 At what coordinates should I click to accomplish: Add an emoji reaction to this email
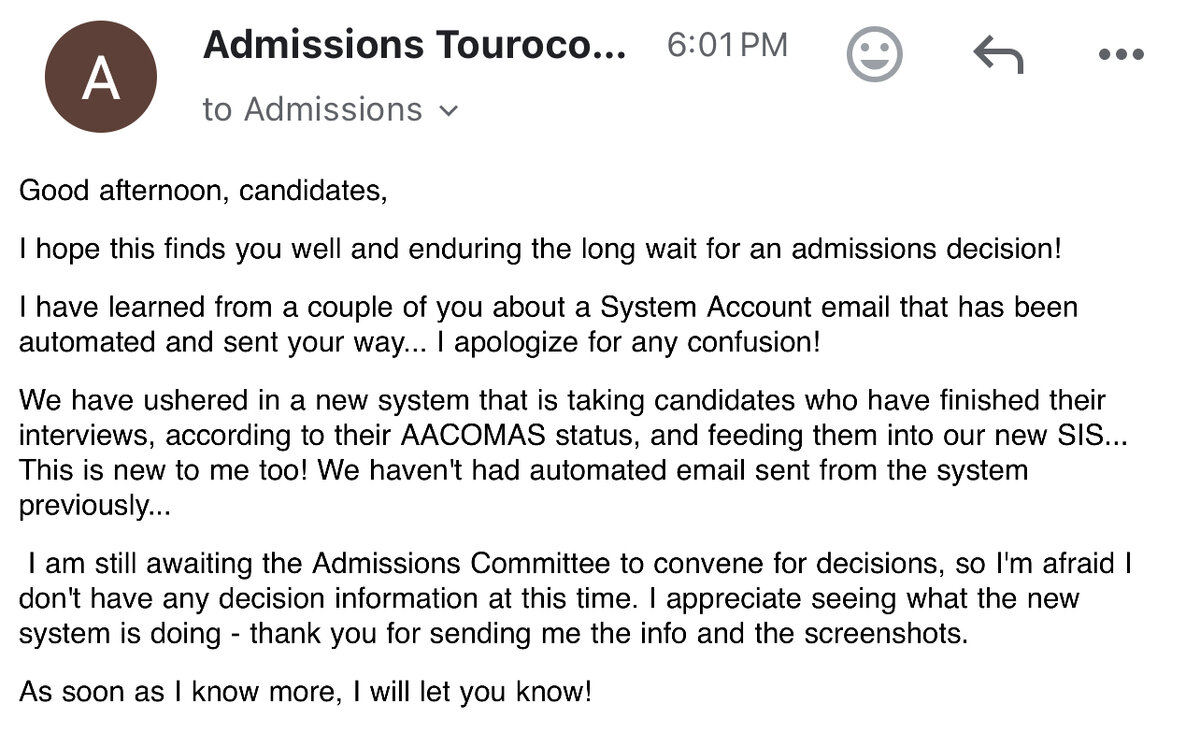(x=874, y=54)
